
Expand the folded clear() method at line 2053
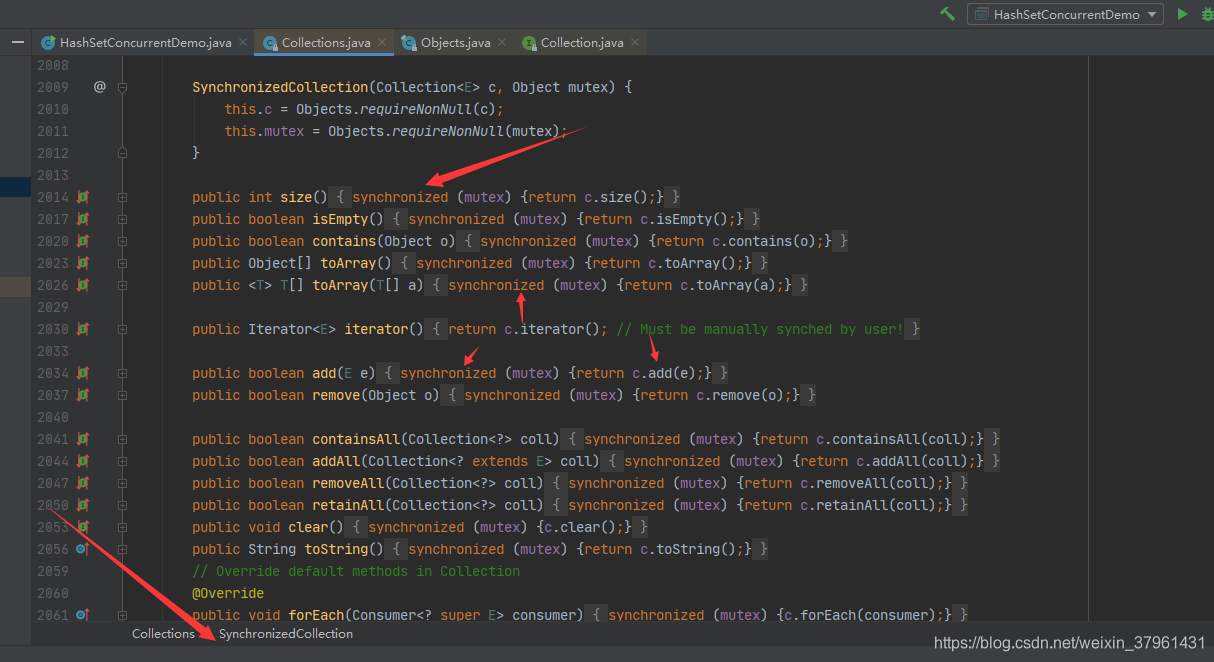(122, 527)
